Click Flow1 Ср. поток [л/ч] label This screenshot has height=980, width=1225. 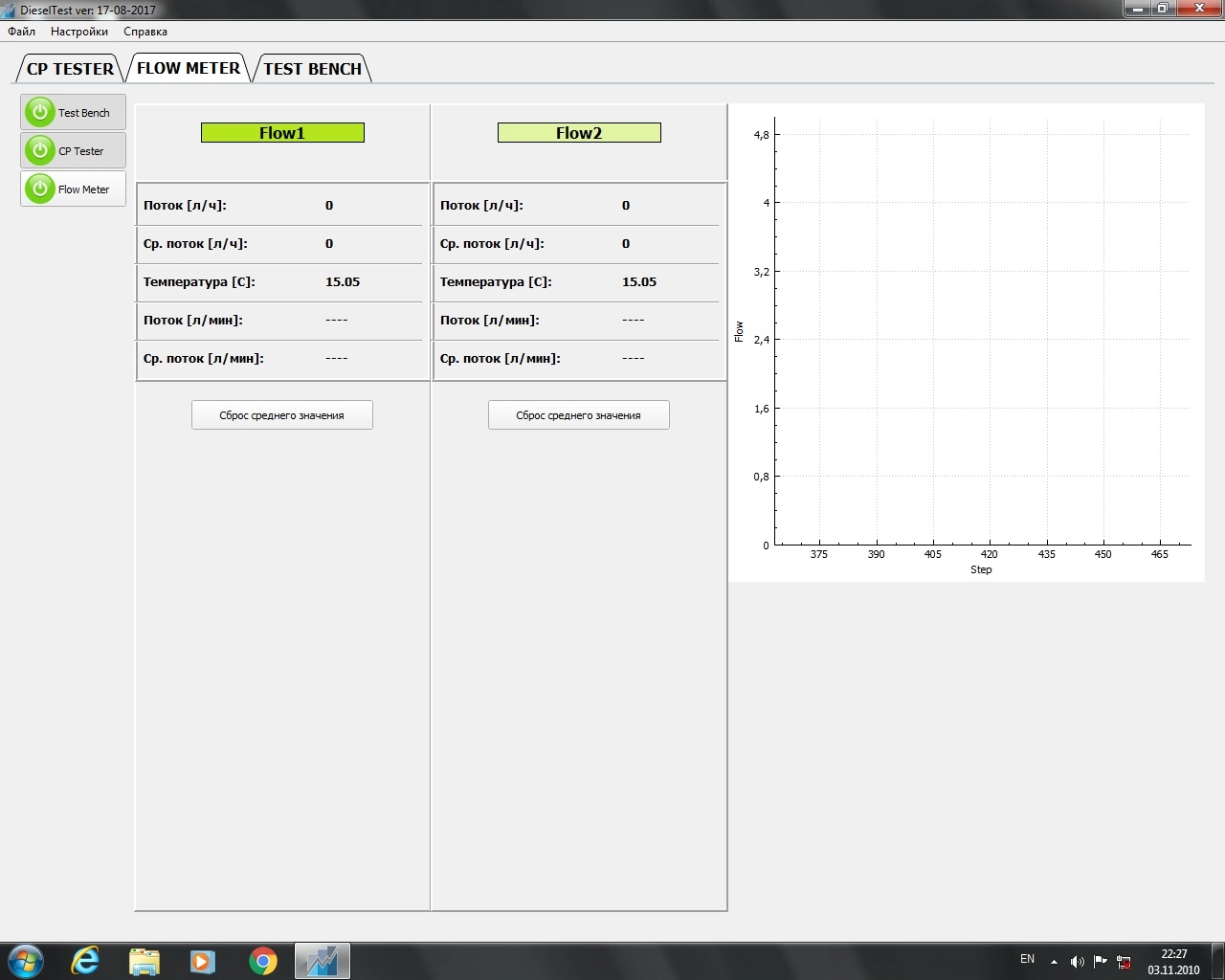point(195,244)
